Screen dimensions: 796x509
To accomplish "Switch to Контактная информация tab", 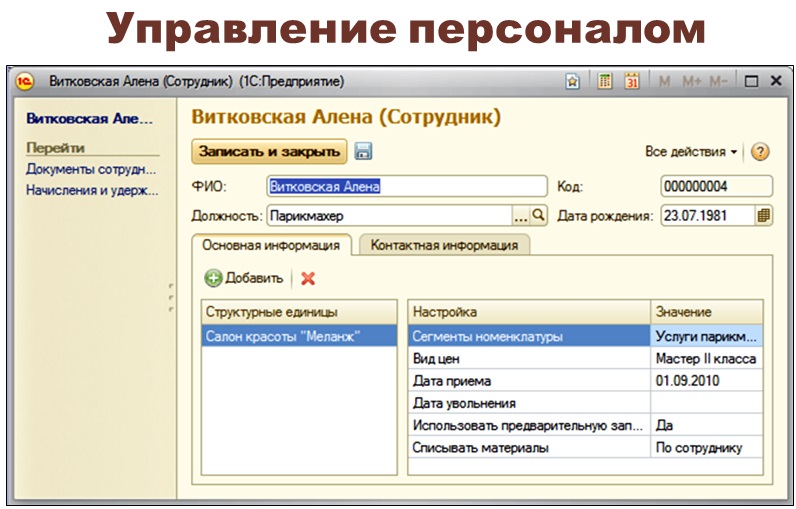I will tap(444, 245).
